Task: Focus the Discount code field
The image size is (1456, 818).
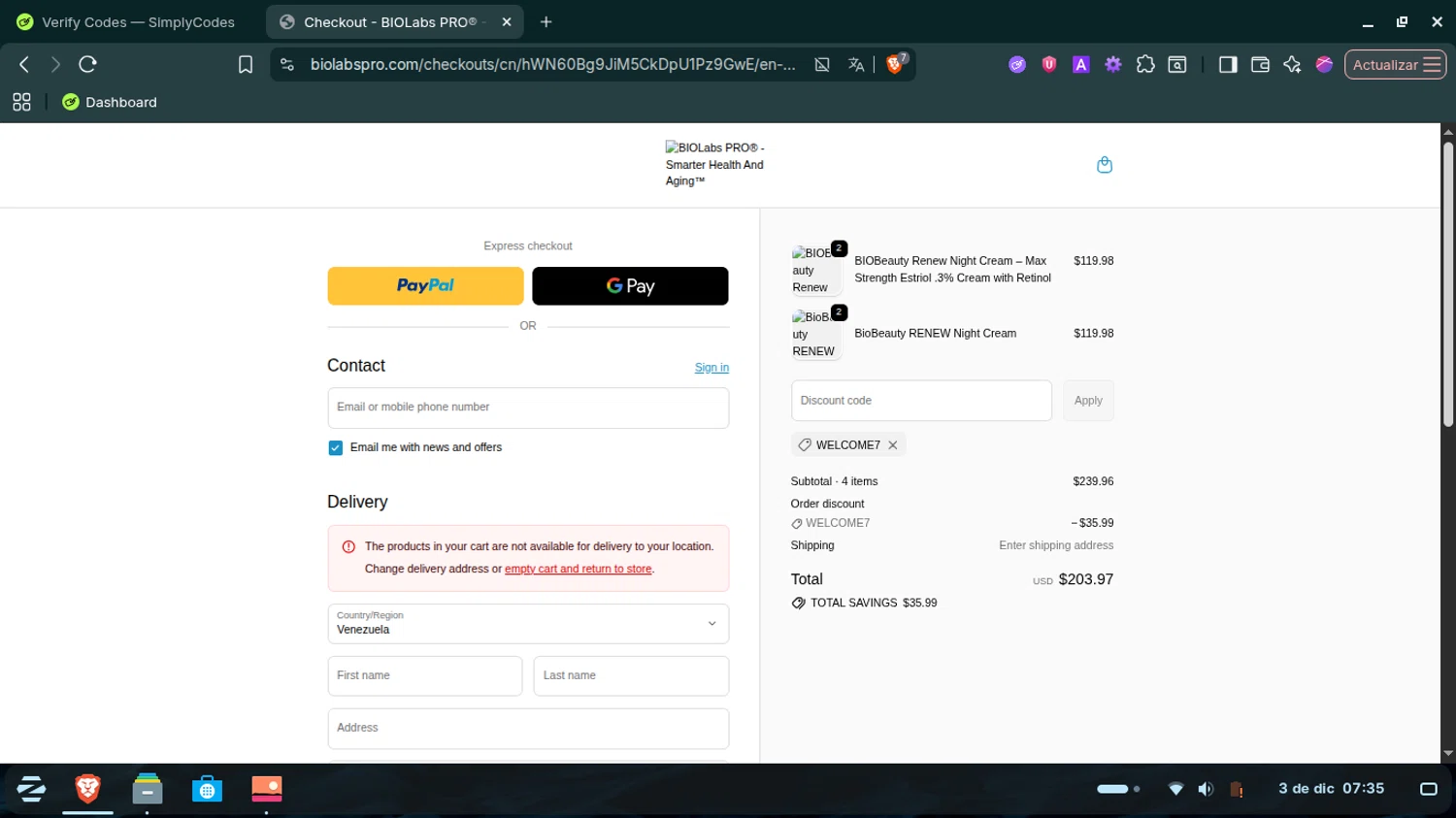Action: (921, 401)
